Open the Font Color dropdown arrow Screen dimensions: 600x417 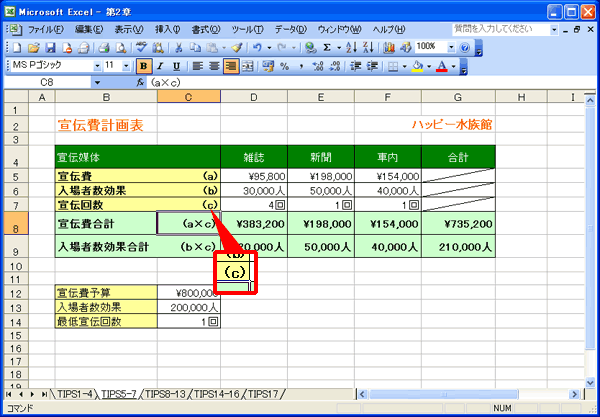click(453, 67)
